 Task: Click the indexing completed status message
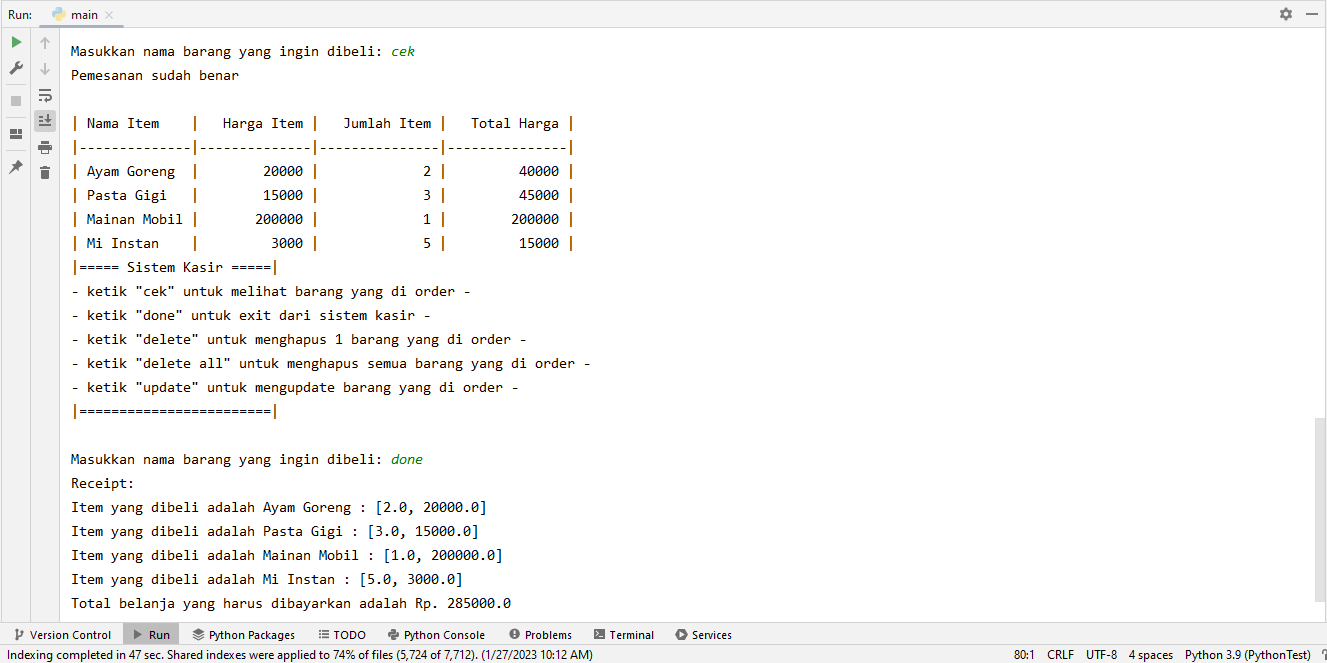[300, 655]
